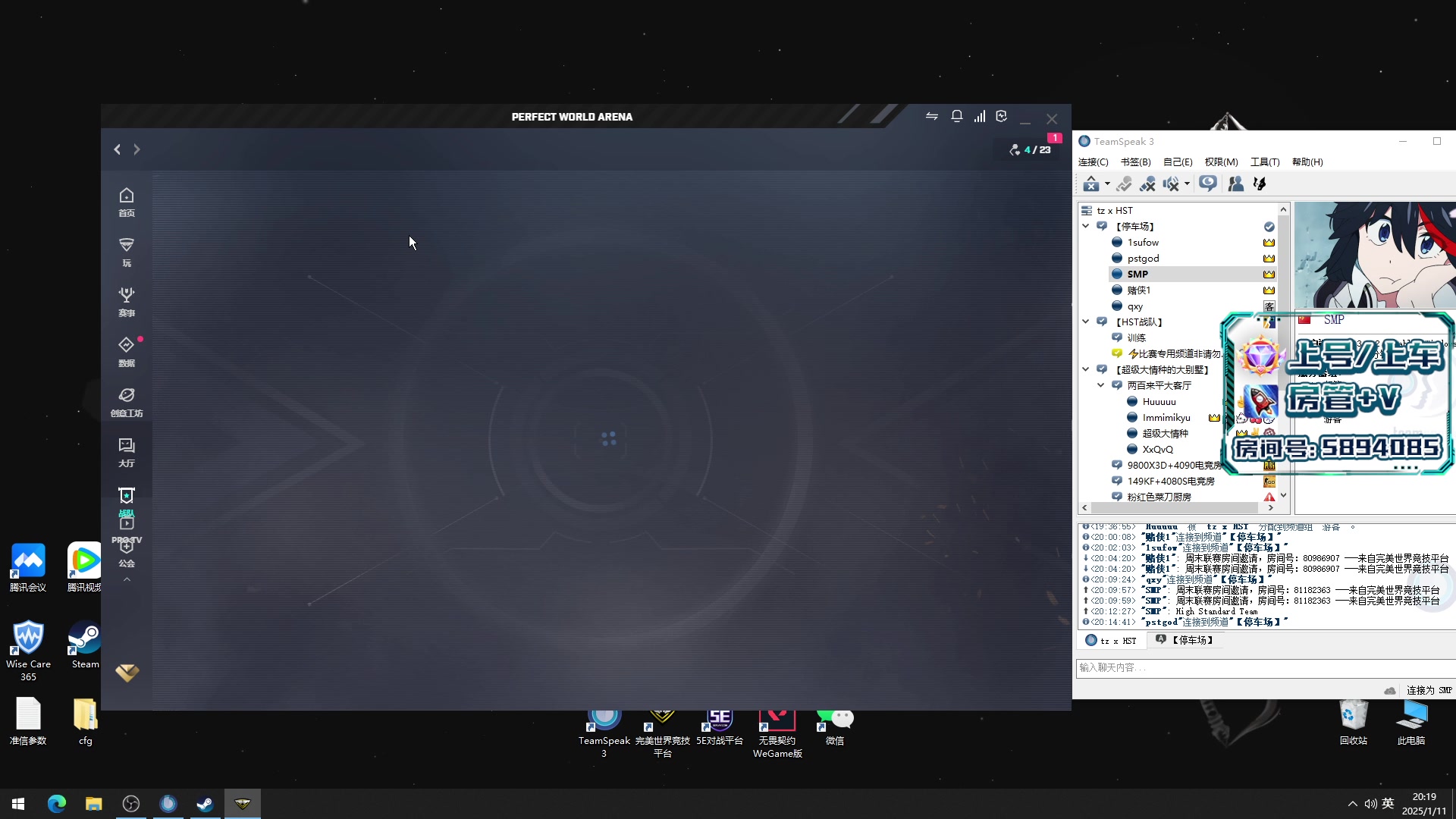Screen dimensions: 1456x819
Task: Click the signal/network strength icon in title bar
Action: click(980, 117)
